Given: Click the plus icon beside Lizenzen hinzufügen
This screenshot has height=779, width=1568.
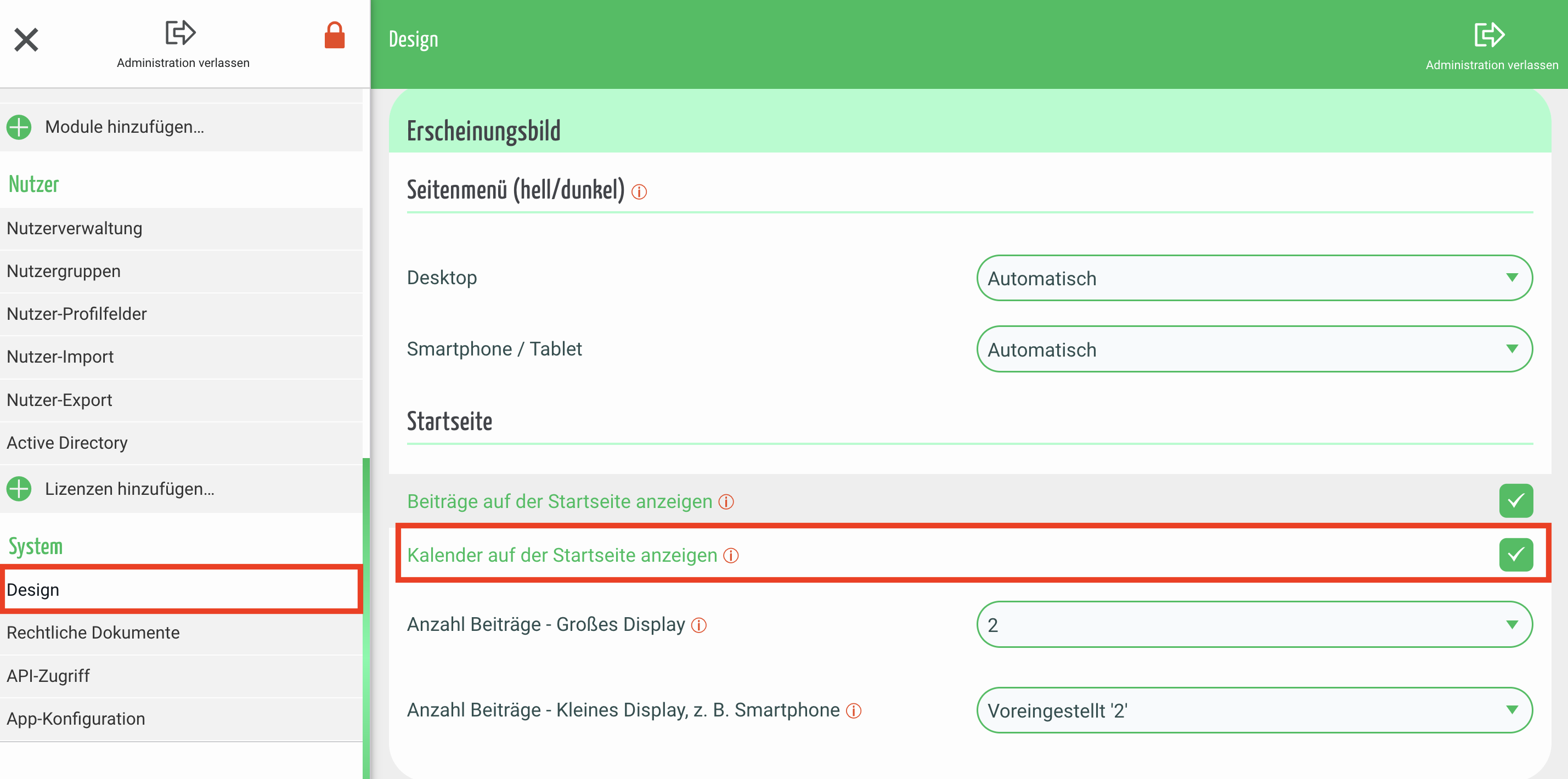Looking at the screenshot, I should tap(19, 489).
